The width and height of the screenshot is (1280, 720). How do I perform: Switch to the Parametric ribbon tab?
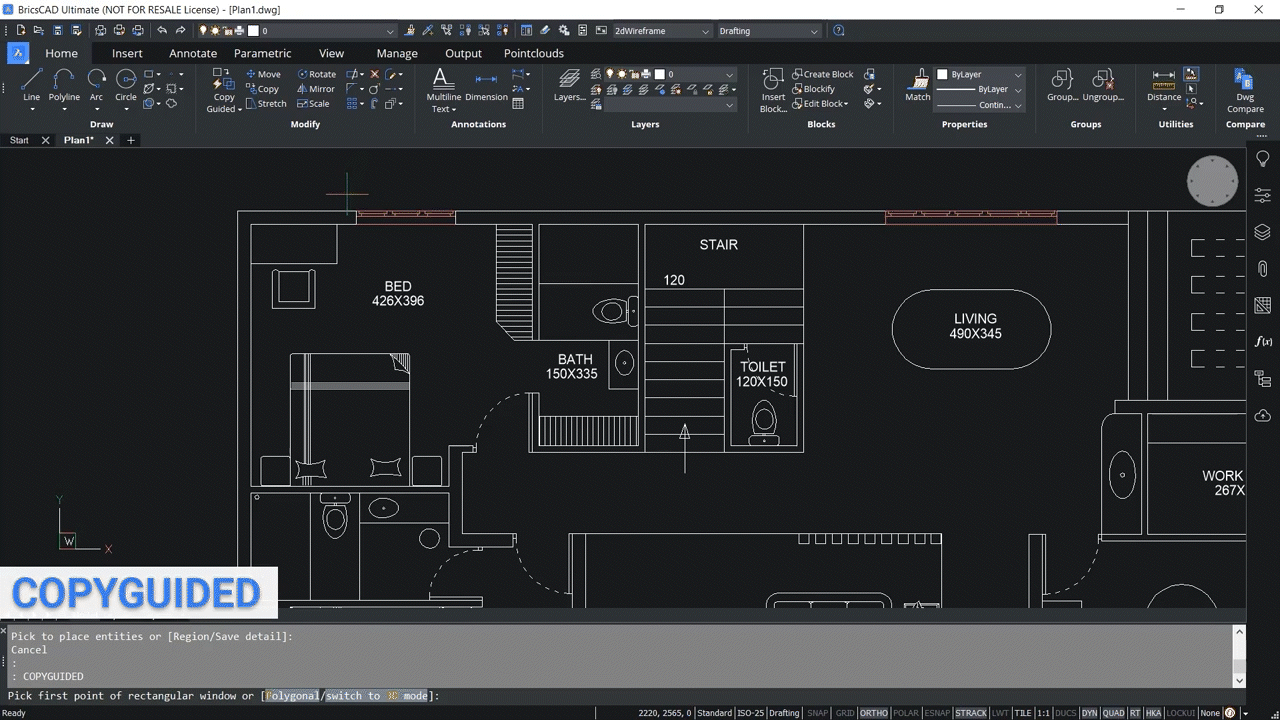262,53
